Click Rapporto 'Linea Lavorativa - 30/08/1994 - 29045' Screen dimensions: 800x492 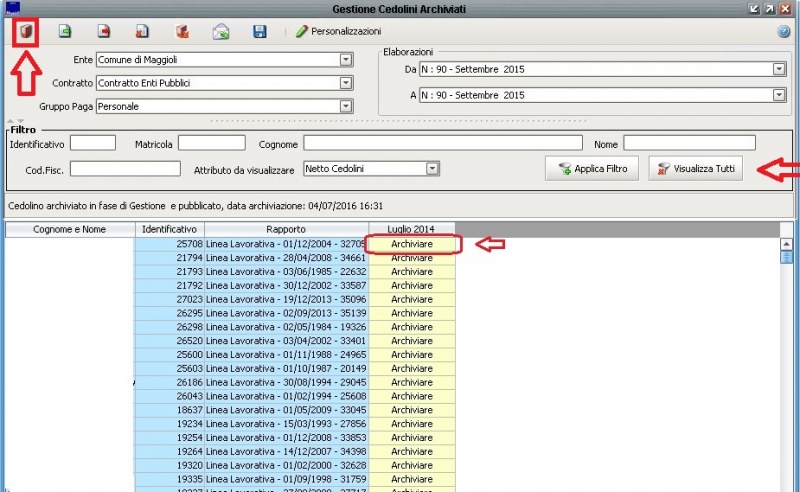pyautogui.click(x=286, y=382)
